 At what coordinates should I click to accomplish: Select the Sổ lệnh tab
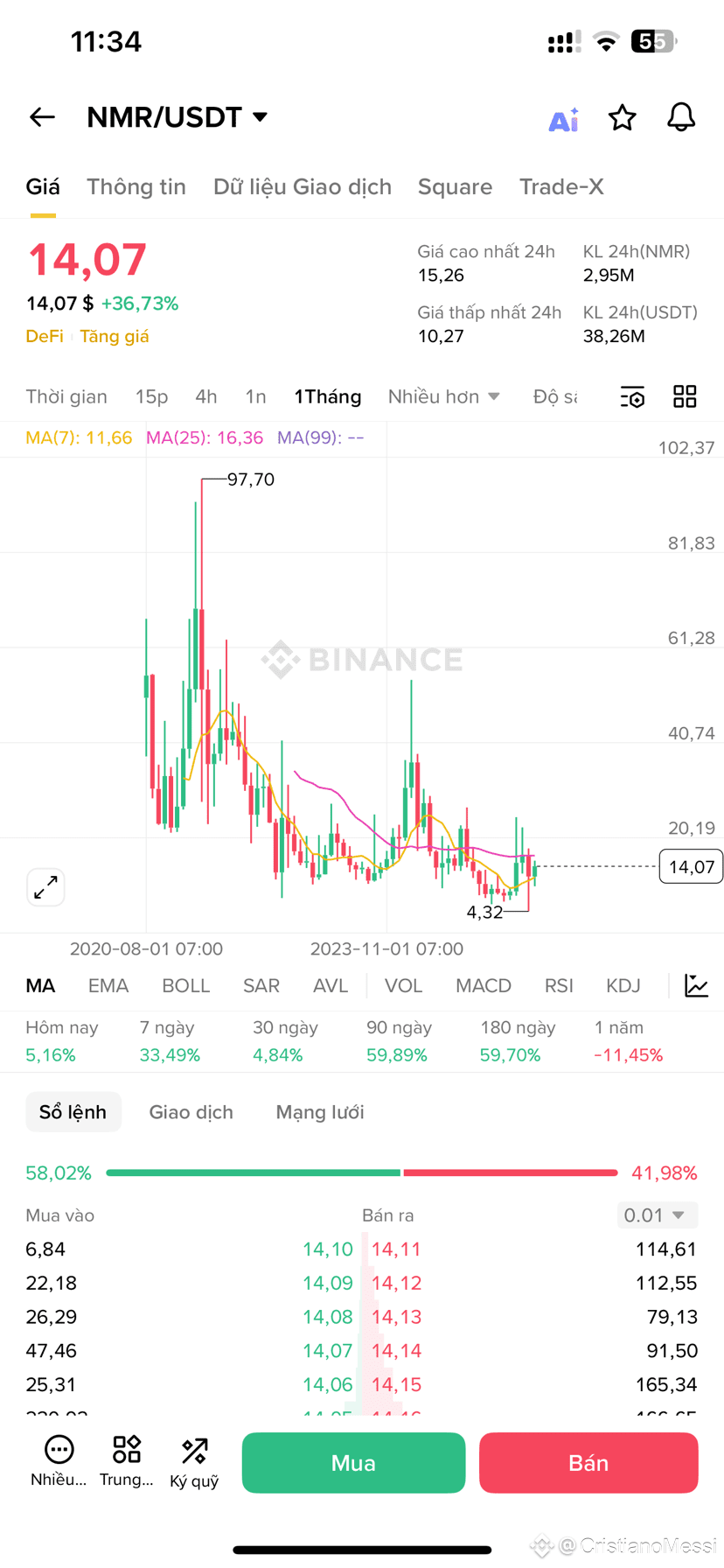[73, 1112]
